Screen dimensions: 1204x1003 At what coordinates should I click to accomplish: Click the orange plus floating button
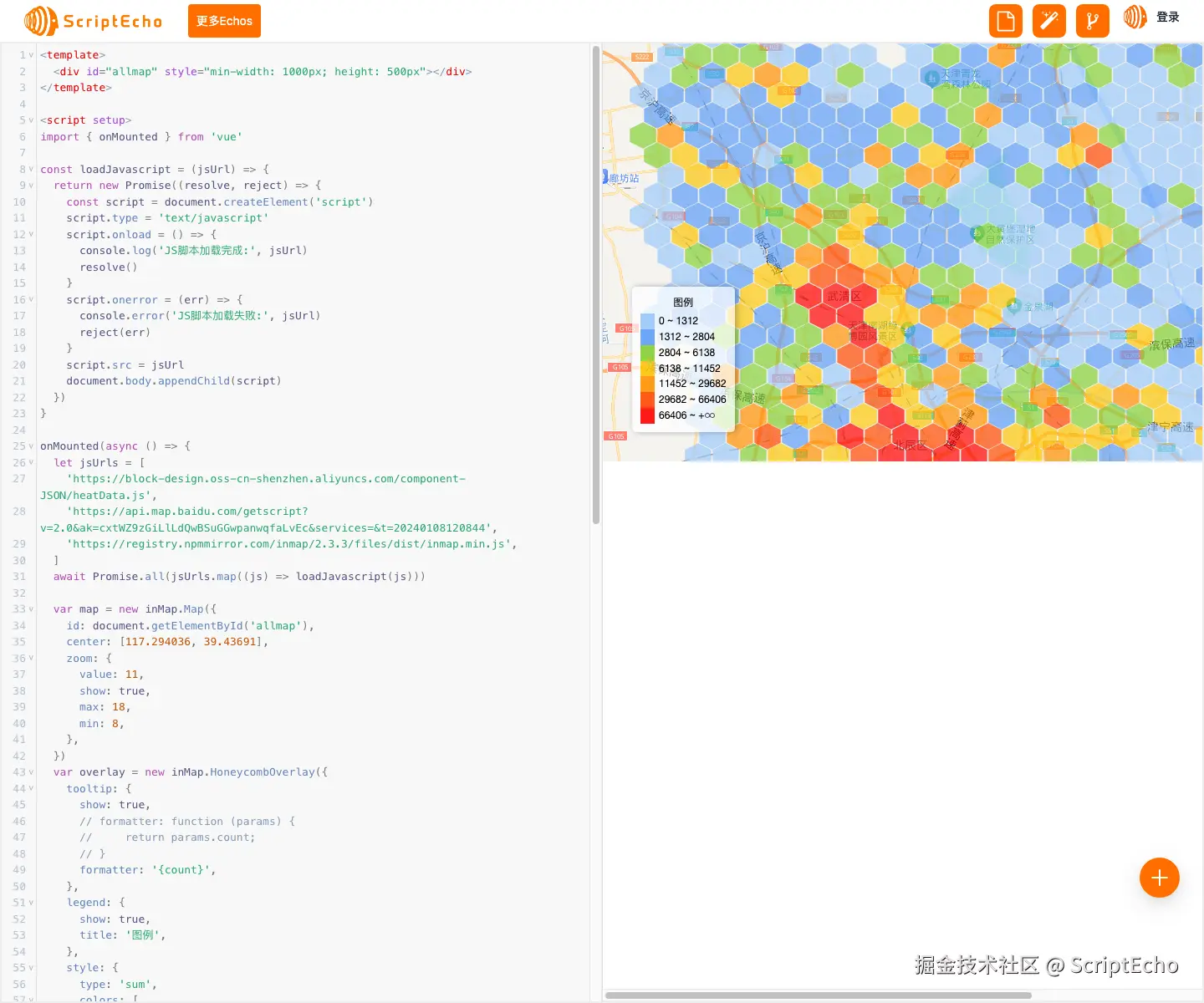pyautogui.click(x=1160, y=878)
